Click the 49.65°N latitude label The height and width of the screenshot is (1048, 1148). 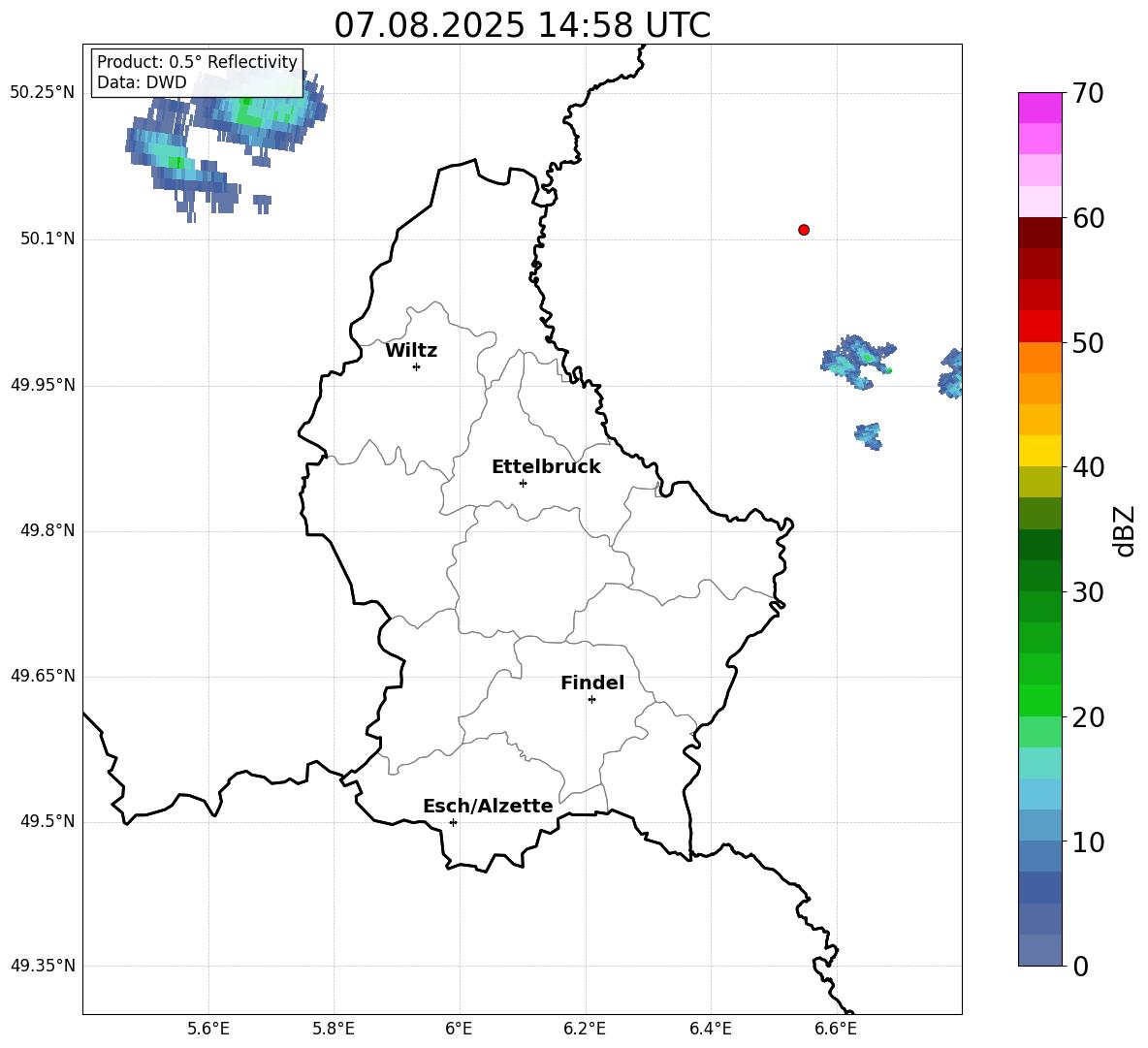click(42, 675)
